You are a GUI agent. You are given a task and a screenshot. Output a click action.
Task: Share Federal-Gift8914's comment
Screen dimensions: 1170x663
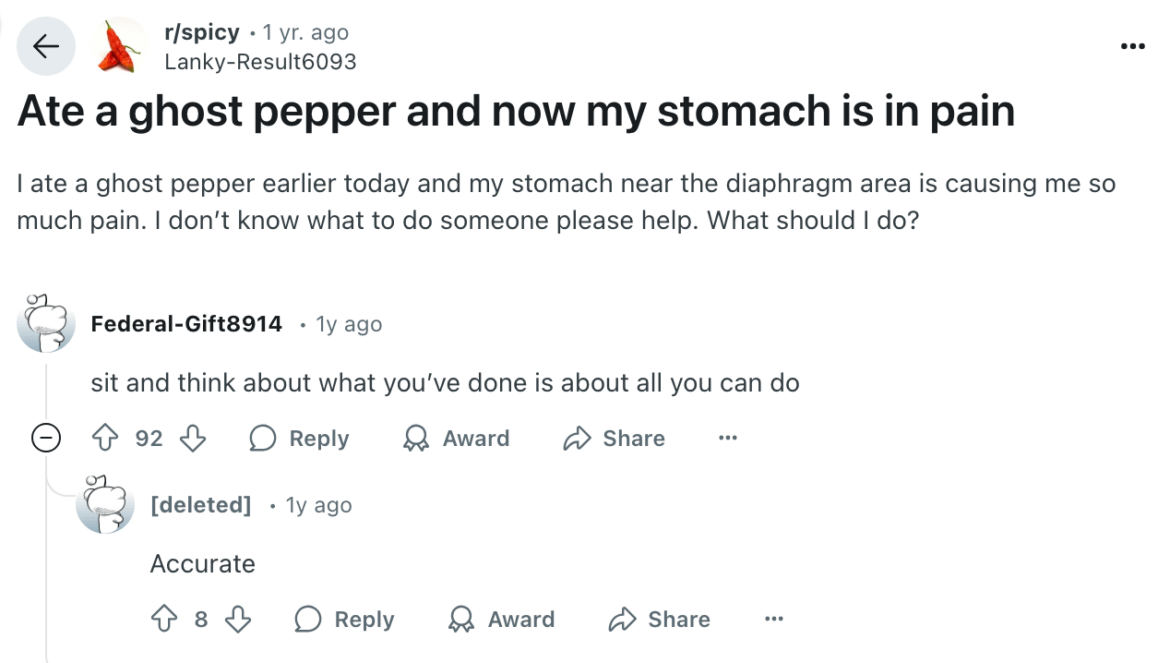pos(613,438)
